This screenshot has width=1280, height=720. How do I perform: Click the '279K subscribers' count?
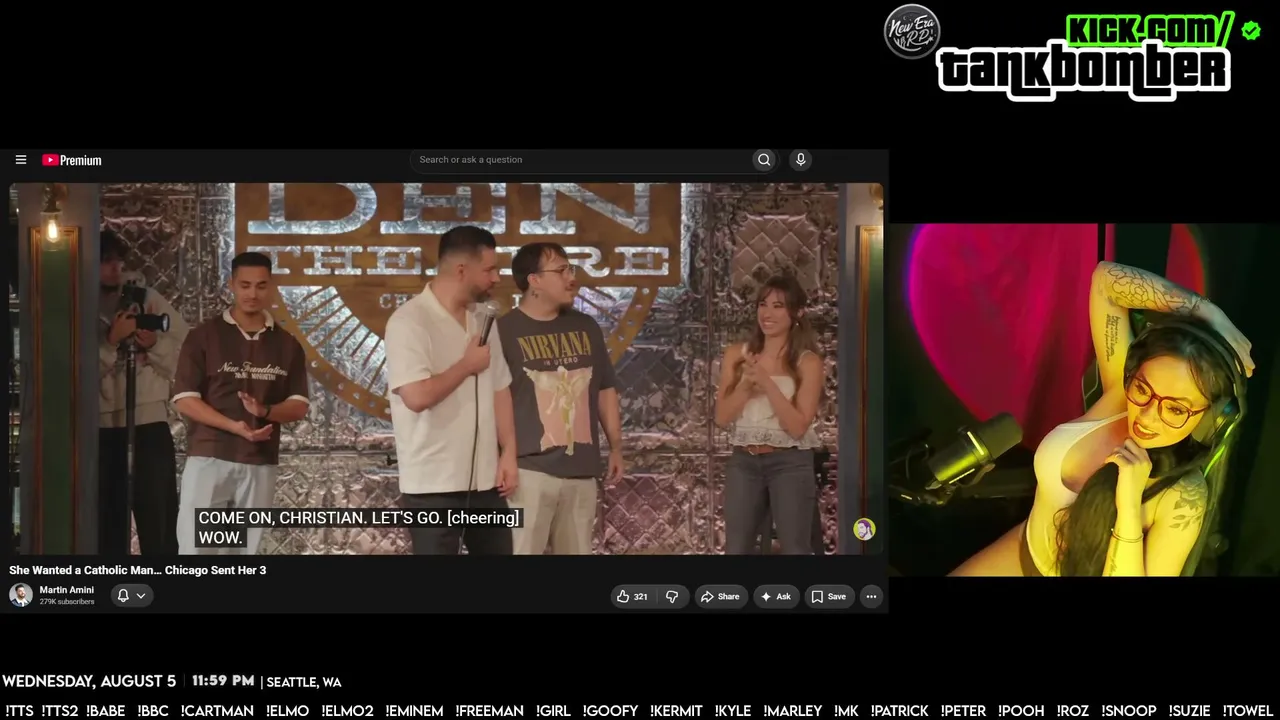67,602
